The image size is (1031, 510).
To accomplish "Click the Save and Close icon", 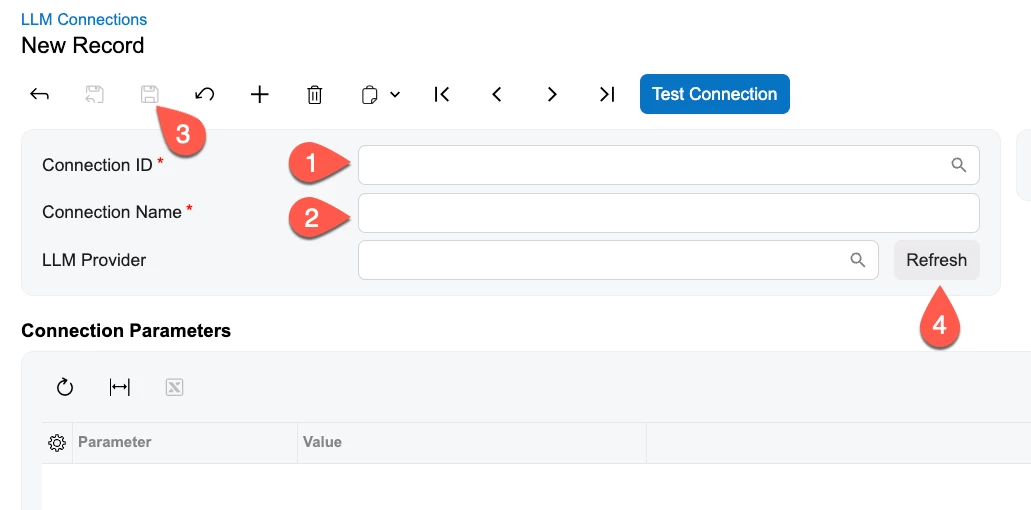I will tap(95, 95).
